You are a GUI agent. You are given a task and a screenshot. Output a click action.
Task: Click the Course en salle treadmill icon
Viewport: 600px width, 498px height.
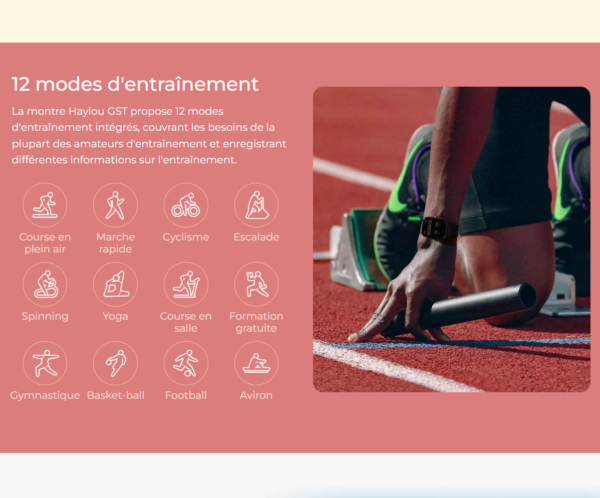coord(186,284)
